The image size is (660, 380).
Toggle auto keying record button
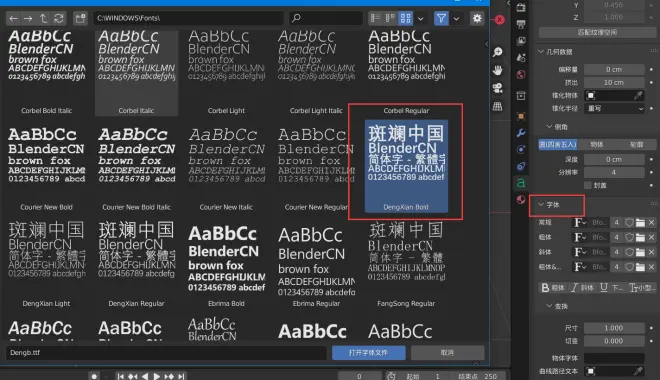[x=94, y=376]
